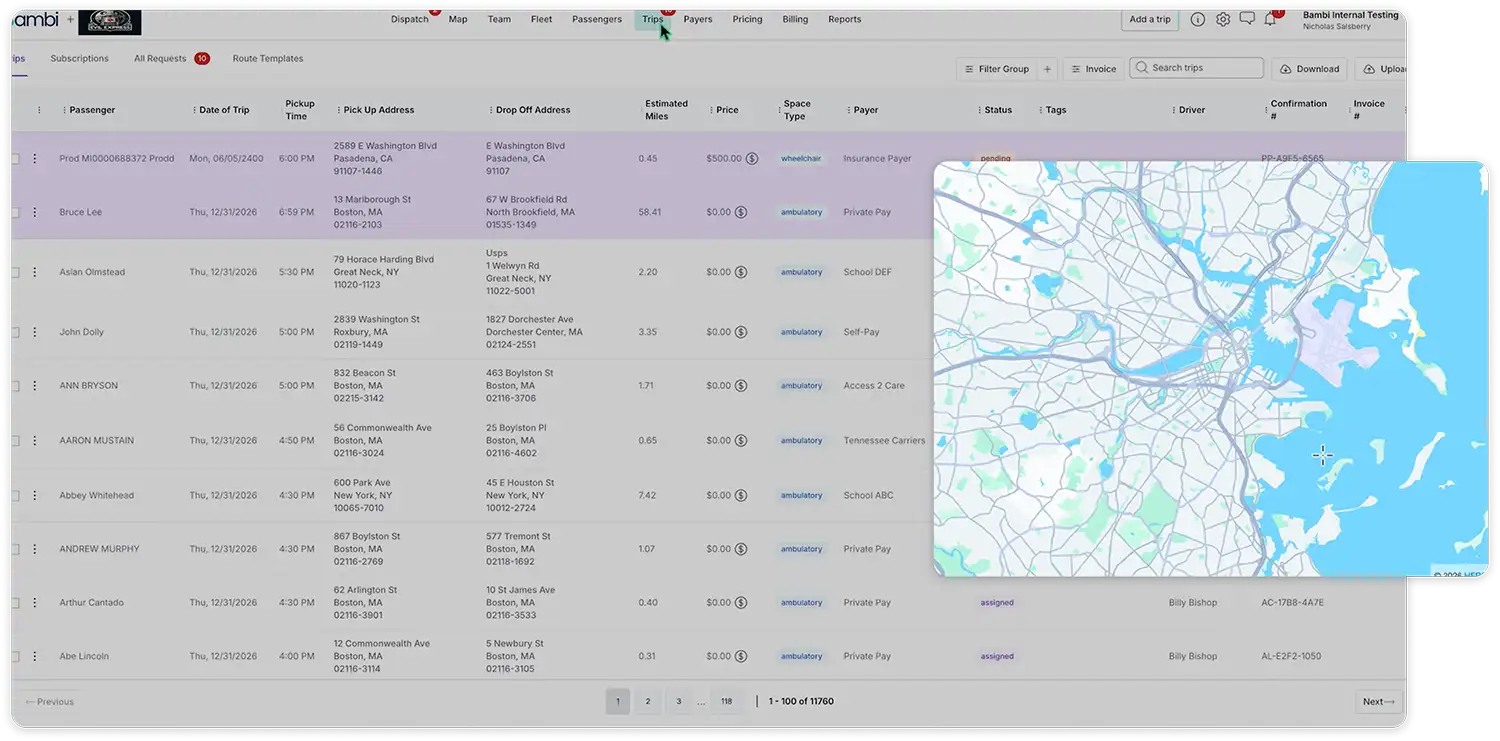Click driver Billy Bishop in Abe Lincoln row

1193,657
